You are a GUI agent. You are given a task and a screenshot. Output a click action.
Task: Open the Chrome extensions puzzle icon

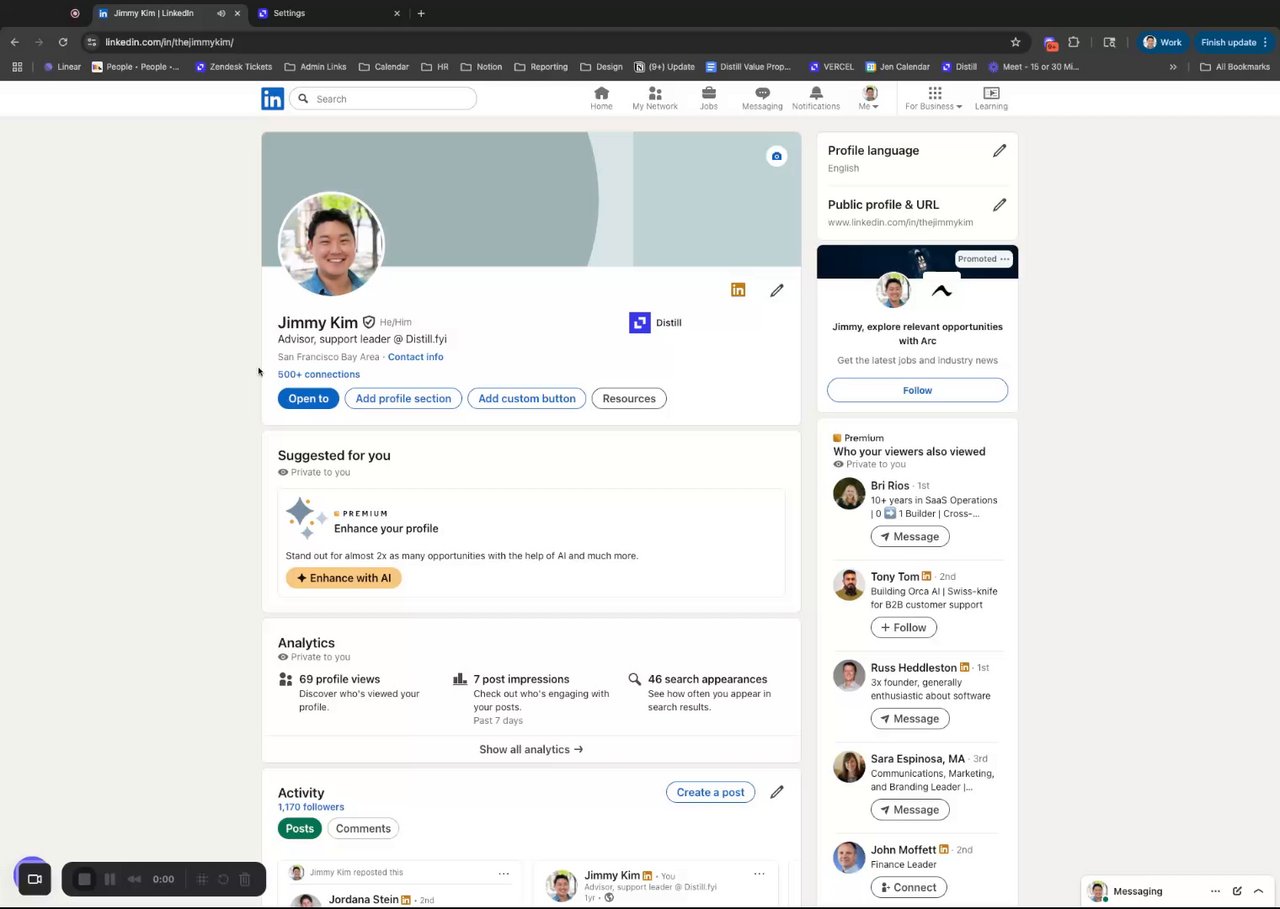pyautogui.click(x=1074, y=42)
